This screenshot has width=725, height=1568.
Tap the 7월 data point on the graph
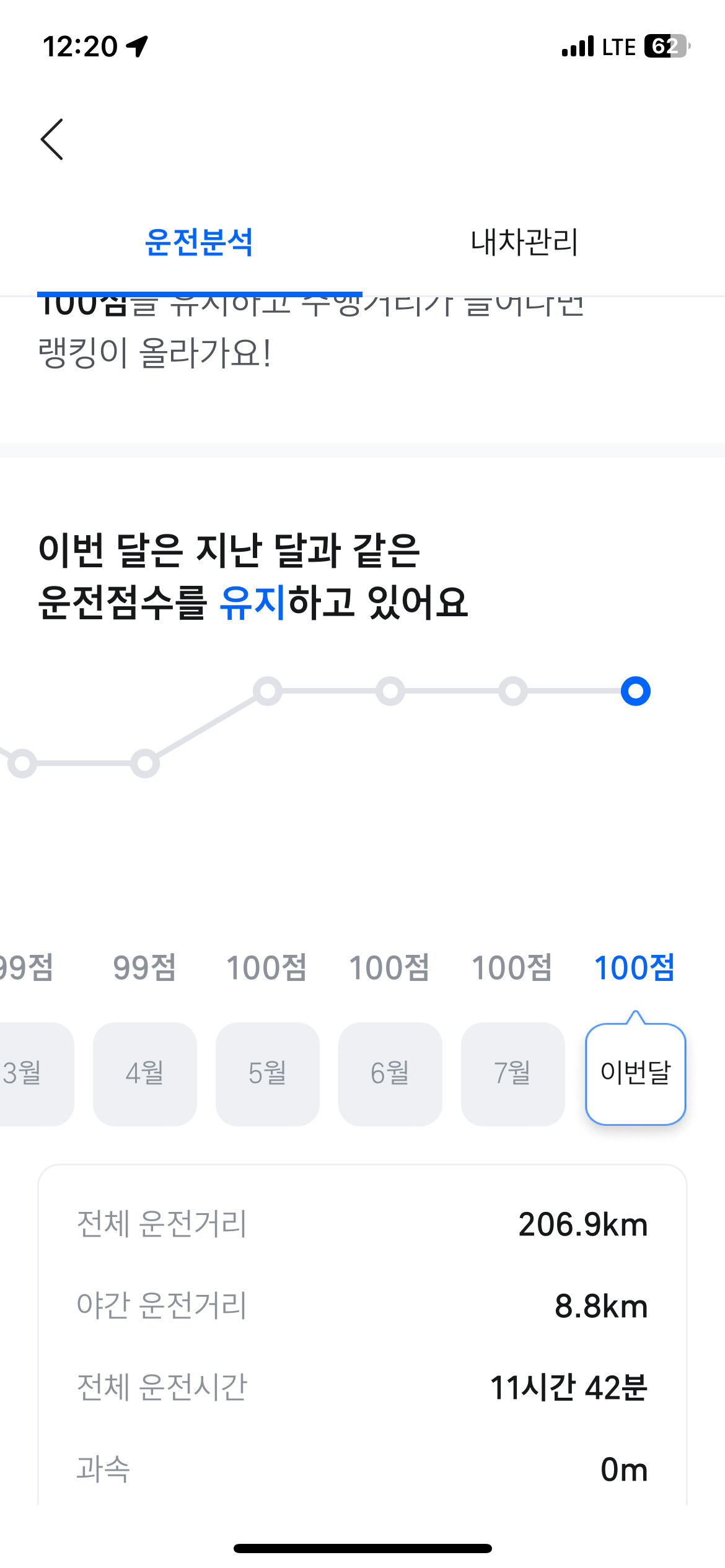(x=513, y=691)
